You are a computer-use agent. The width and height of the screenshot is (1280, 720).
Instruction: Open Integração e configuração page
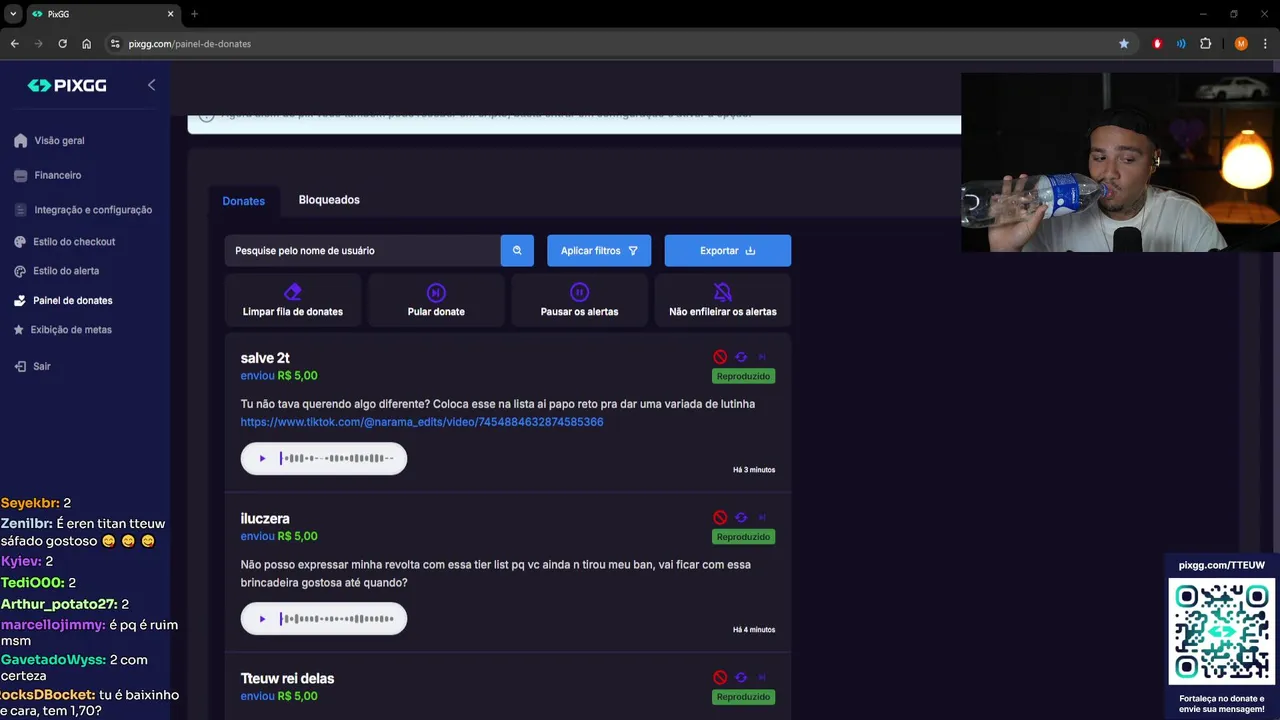point(93,210)
